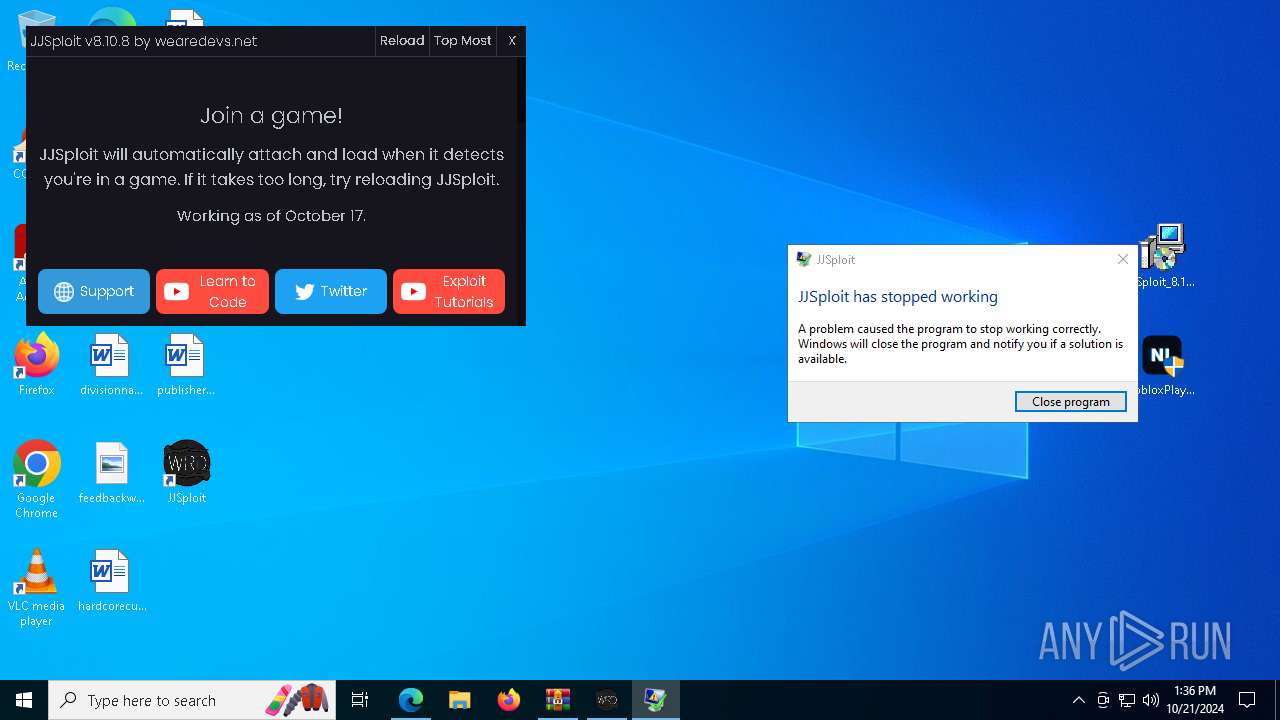Click the taskbar search box

coord(191,700)
